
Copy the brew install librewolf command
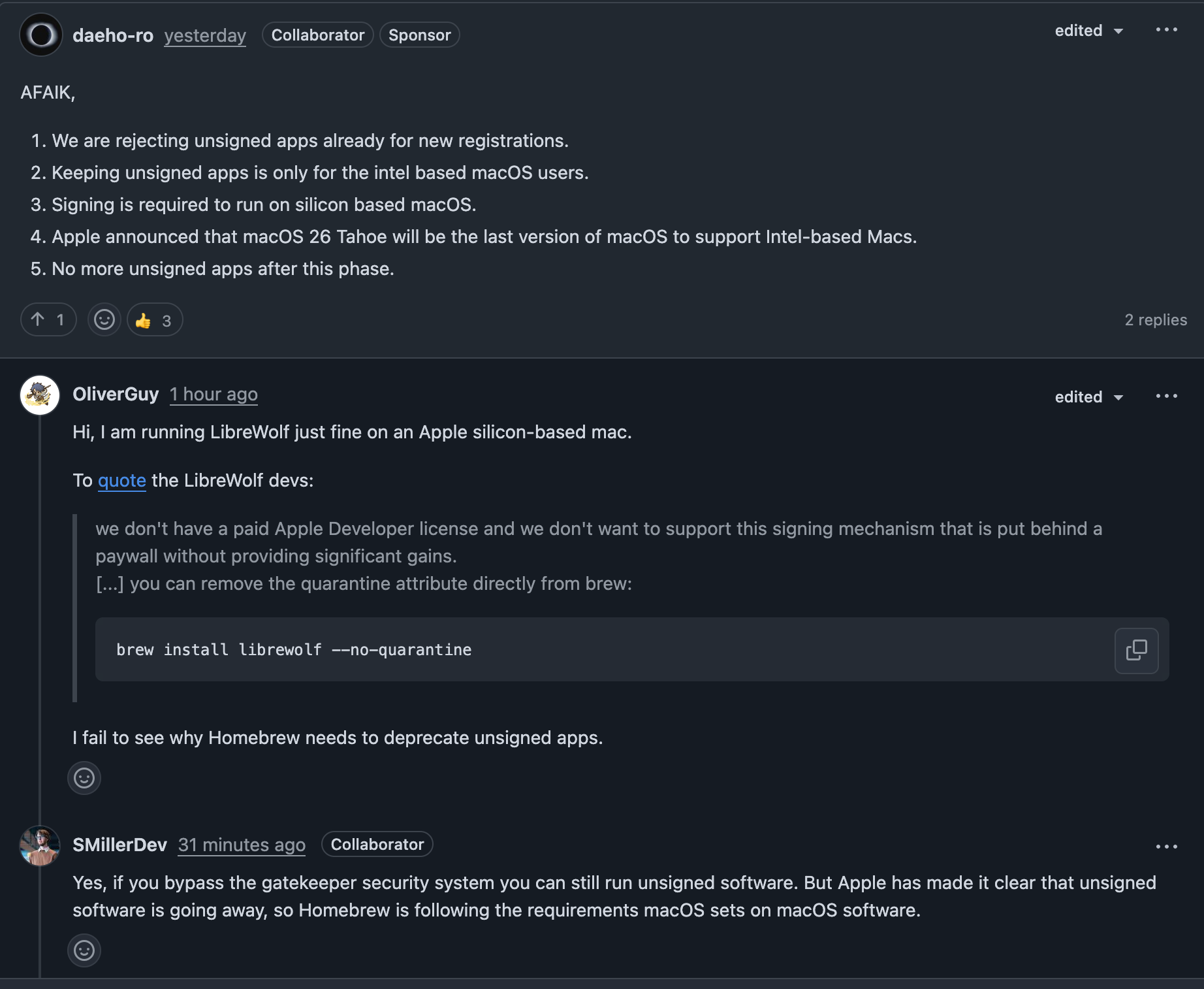pos(1136,650)
